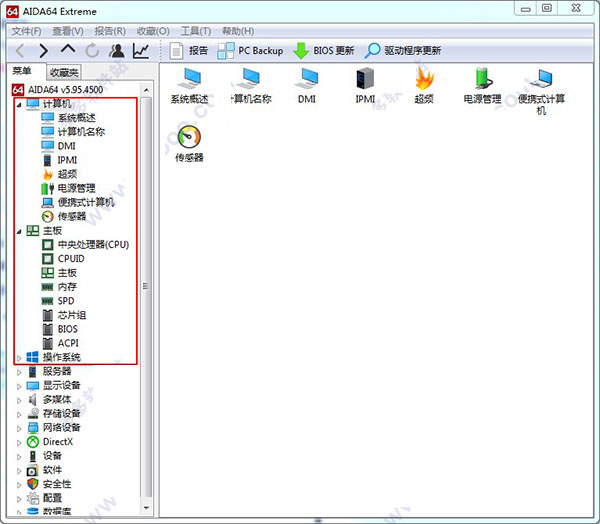This screenshot has width=600, height=524.
Task: Click the forward navigation arrow
Action: coord(44,51)
